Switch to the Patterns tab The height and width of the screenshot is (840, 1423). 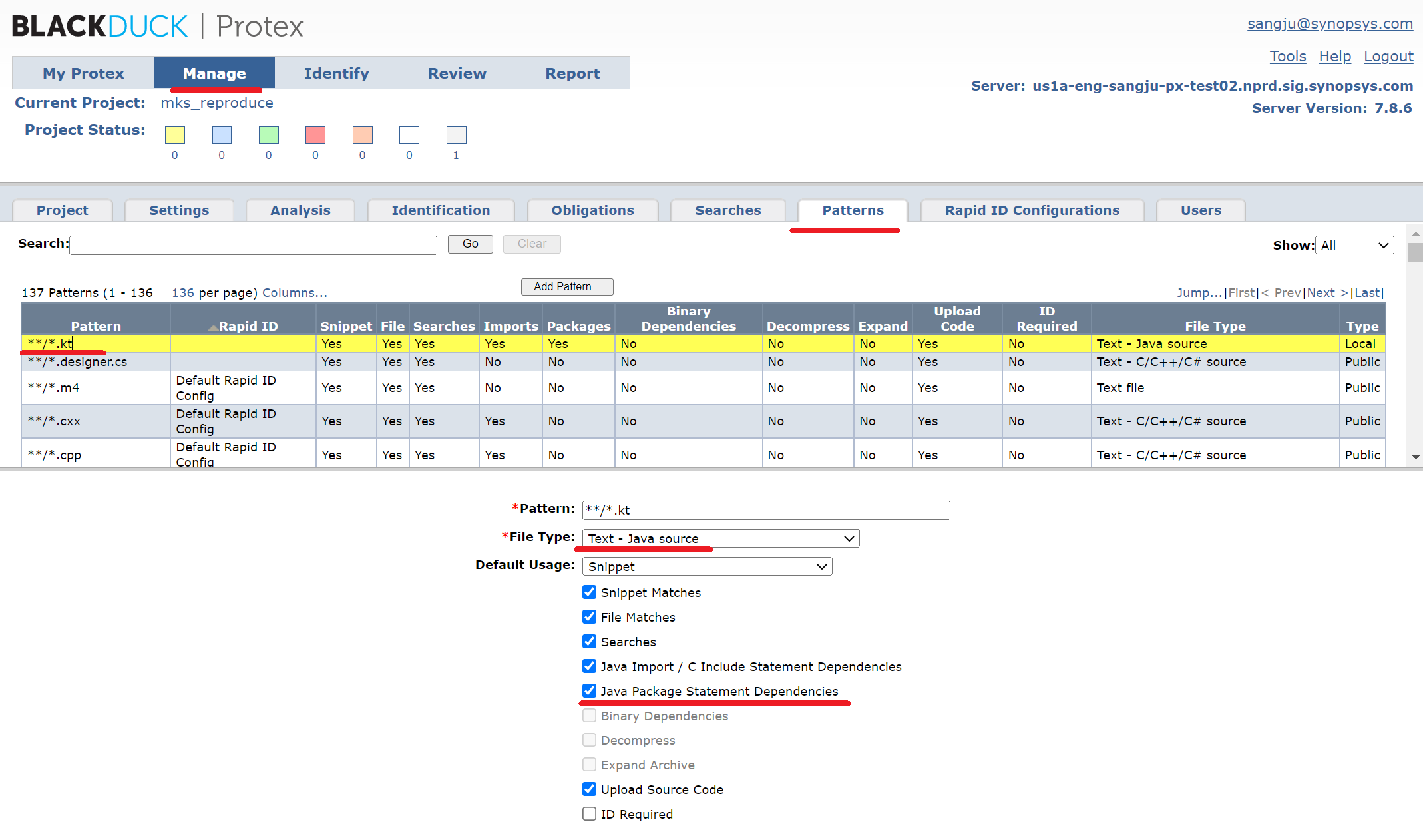pyautogui.click(x=852, y=210)
